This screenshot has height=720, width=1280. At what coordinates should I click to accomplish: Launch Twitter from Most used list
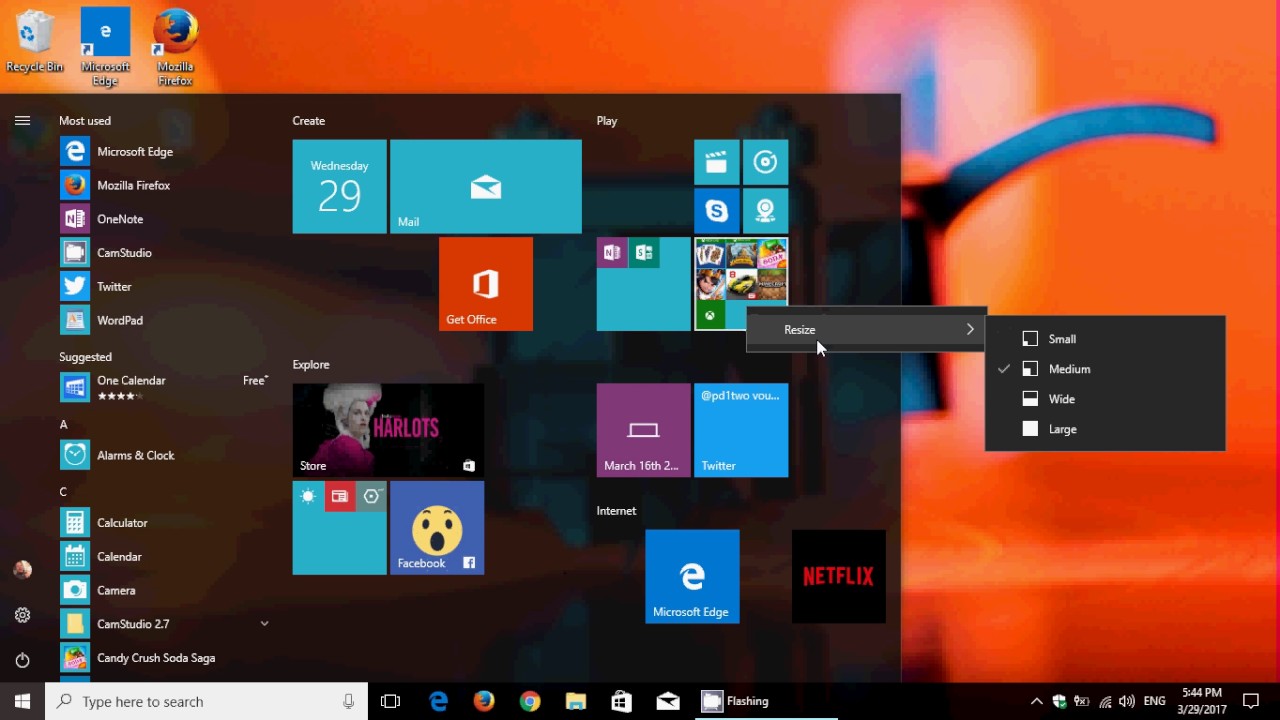pos(165,287)
